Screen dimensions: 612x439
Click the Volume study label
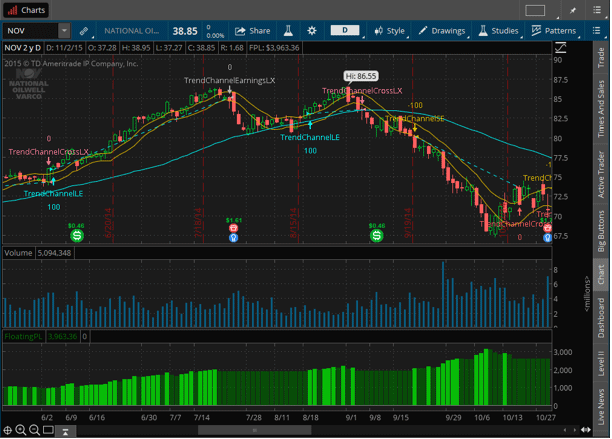pos(18,253)
